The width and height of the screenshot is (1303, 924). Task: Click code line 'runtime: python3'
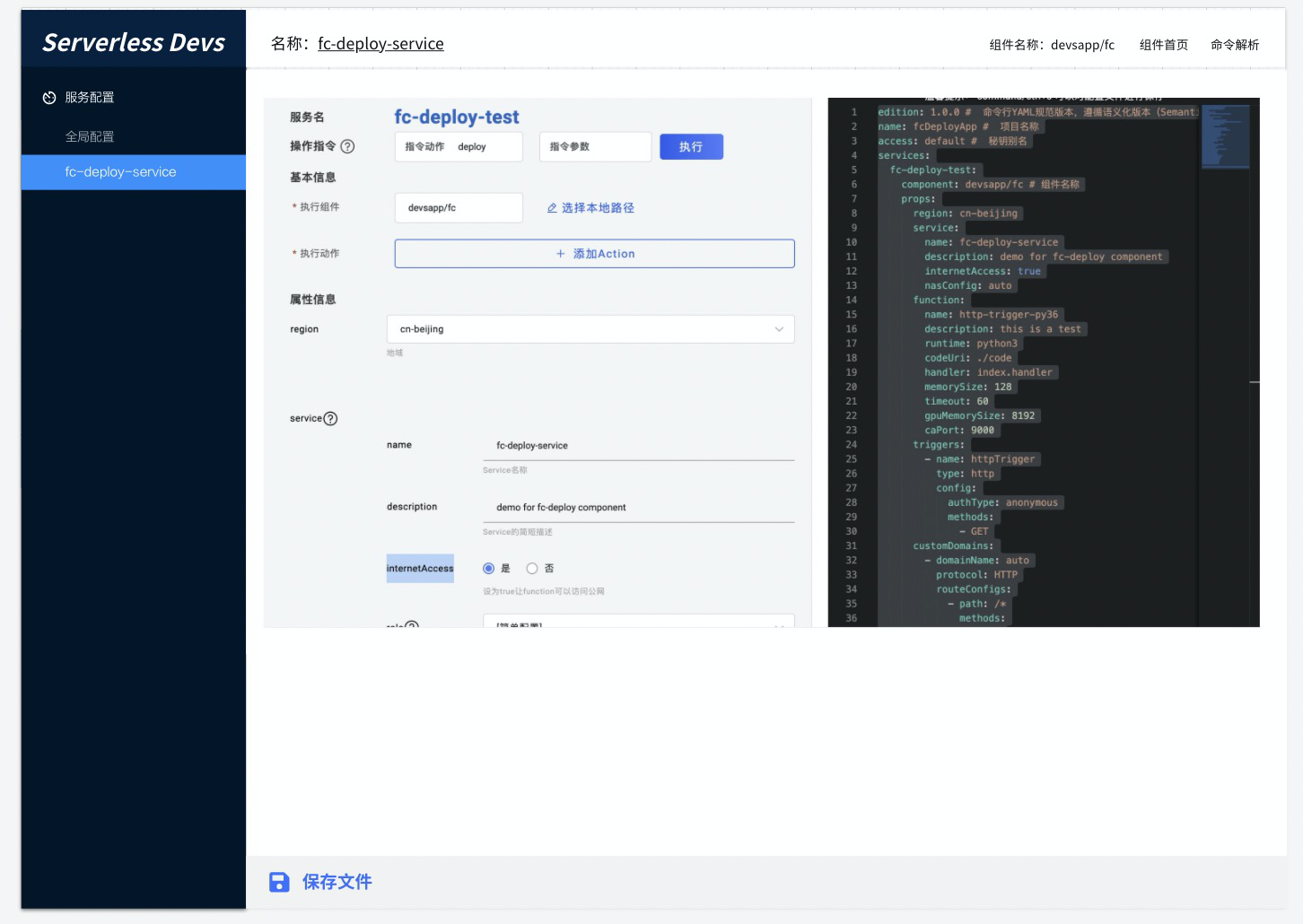pos(971,344)
